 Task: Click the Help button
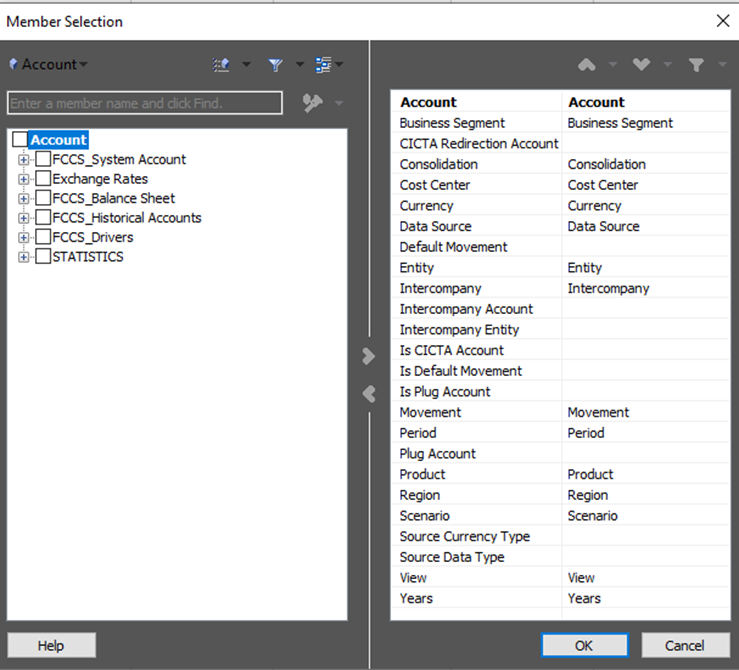click(x=51, y=645)
